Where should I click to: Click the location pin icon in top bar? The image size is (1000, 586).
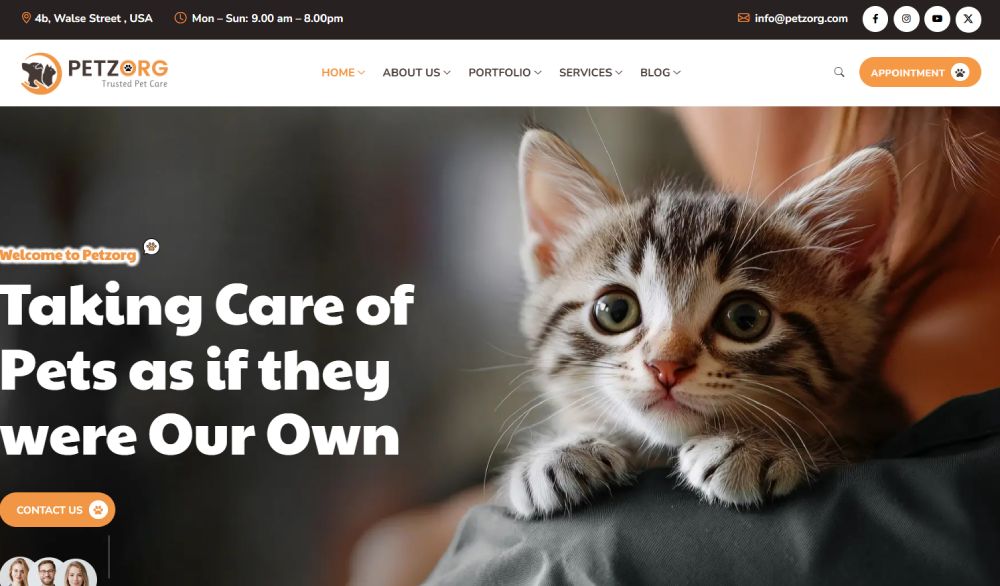click(x=26, y=18)
